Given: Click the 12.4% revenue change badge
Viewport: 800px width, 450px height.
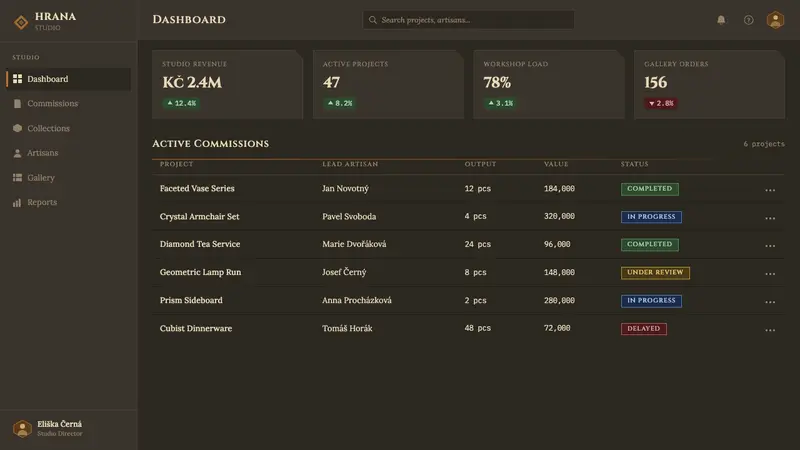Looking at the screenshot, I should tap(181, 103).
